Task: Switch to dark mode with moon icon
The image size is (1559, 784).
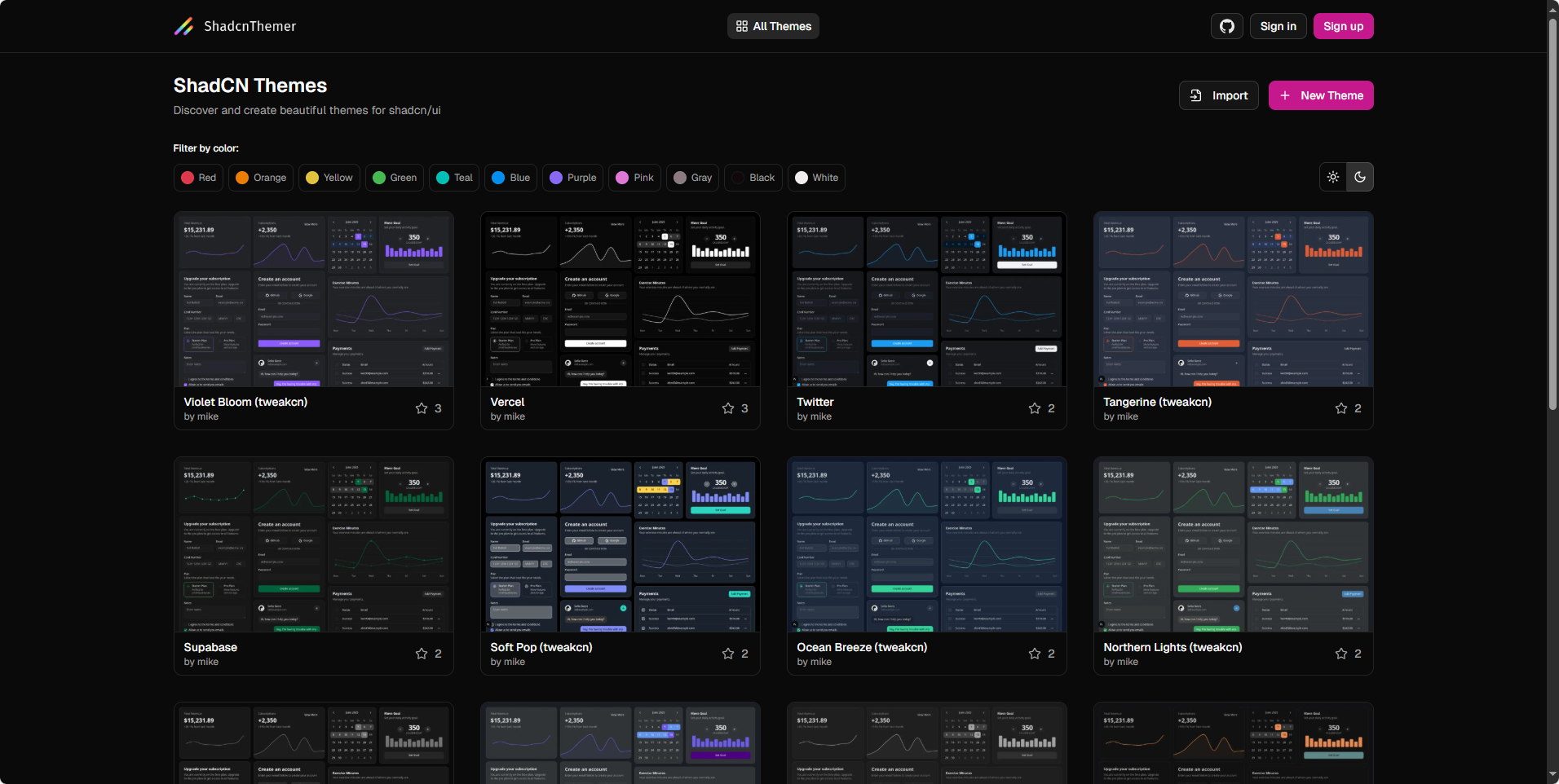Action: point(1360,177)
